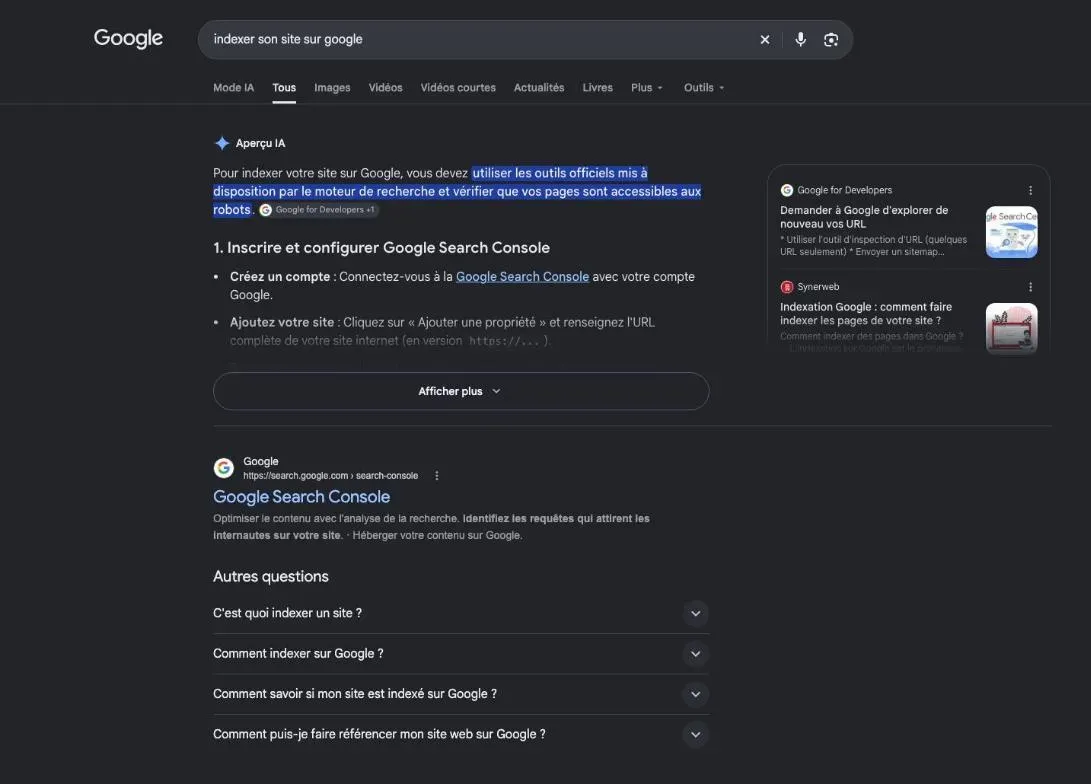1091x784 pixels.
Task: Click the Google favicon of Search Console result
Action: coord(223,467)
